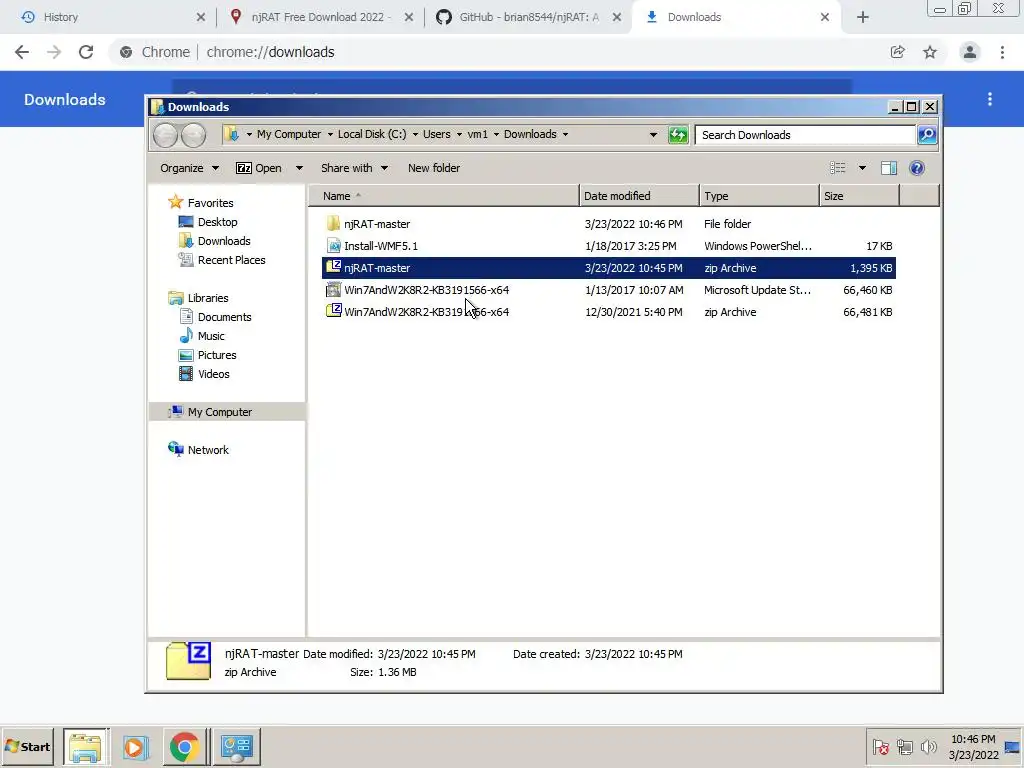Open a new Chrome tab with plus
The height and width of the screenshot is (768, 1024).
(863, 18)
